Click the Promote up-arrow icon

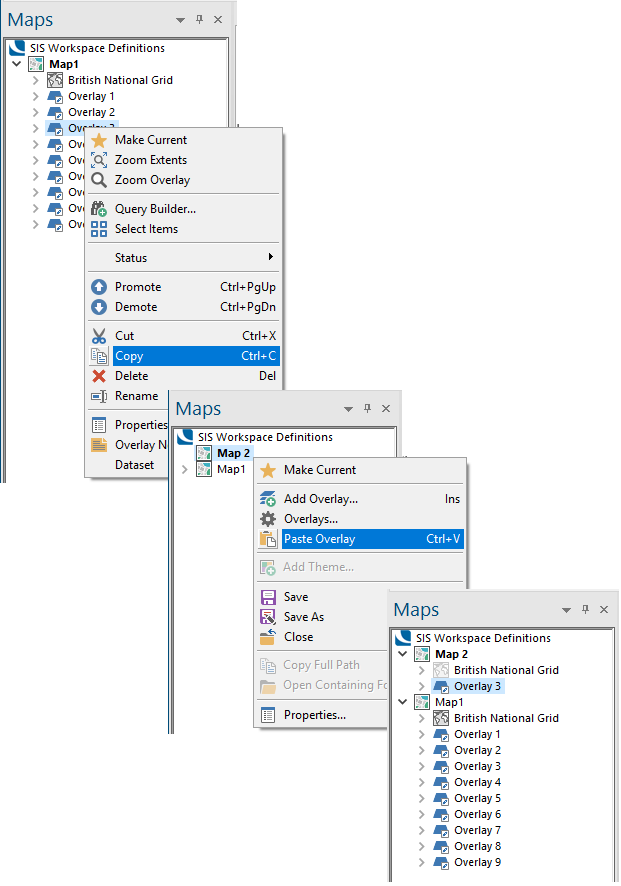click(x=99, y=287)
